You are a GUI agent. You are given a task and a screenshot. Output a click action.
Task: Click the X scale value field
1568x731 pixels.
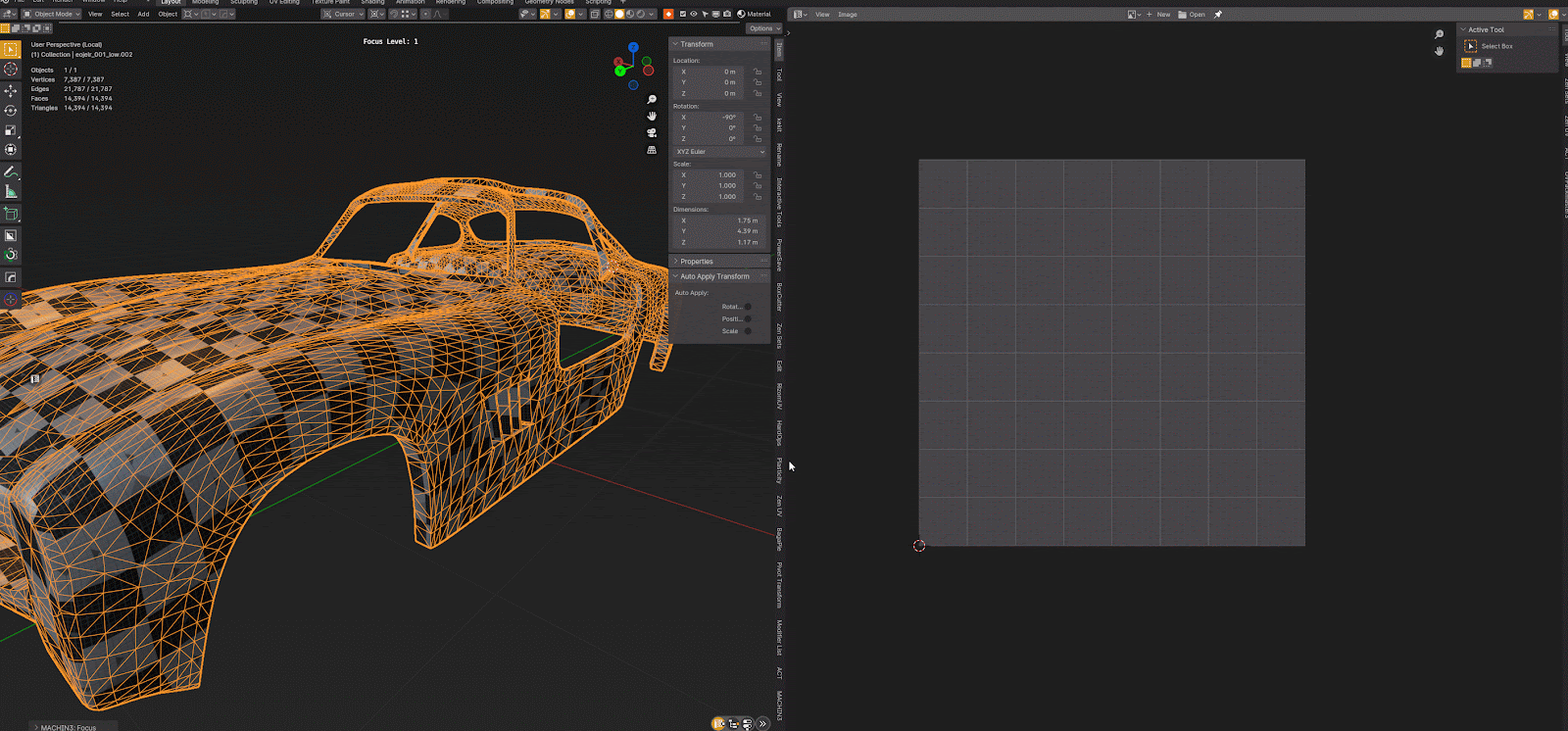709,175
